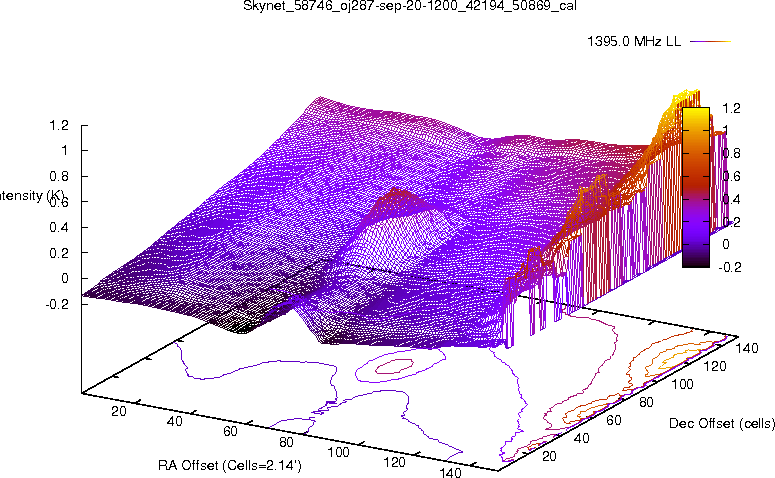Click the 1.2 tick on the intensity axis
This screenshot has width=775, height=478.
click(59, 126)
